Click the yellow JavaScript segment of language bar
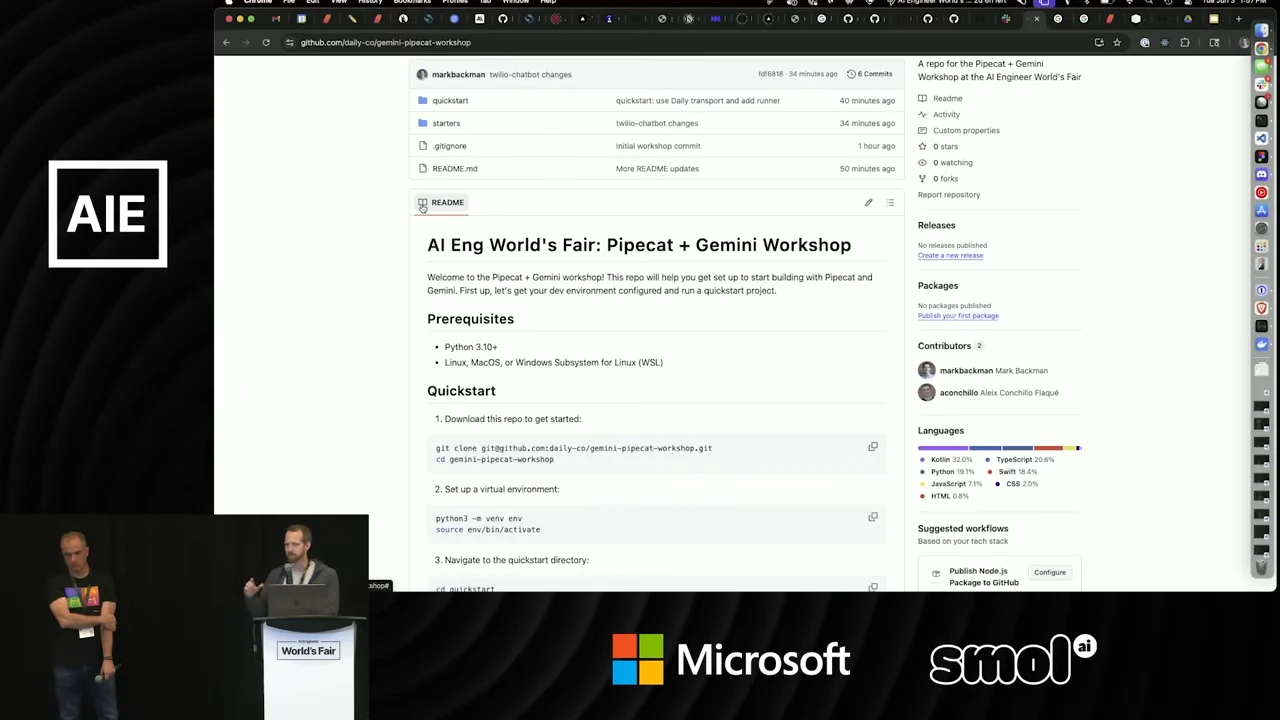This screenshot has height=720, width=1280. pos(1069,448)
